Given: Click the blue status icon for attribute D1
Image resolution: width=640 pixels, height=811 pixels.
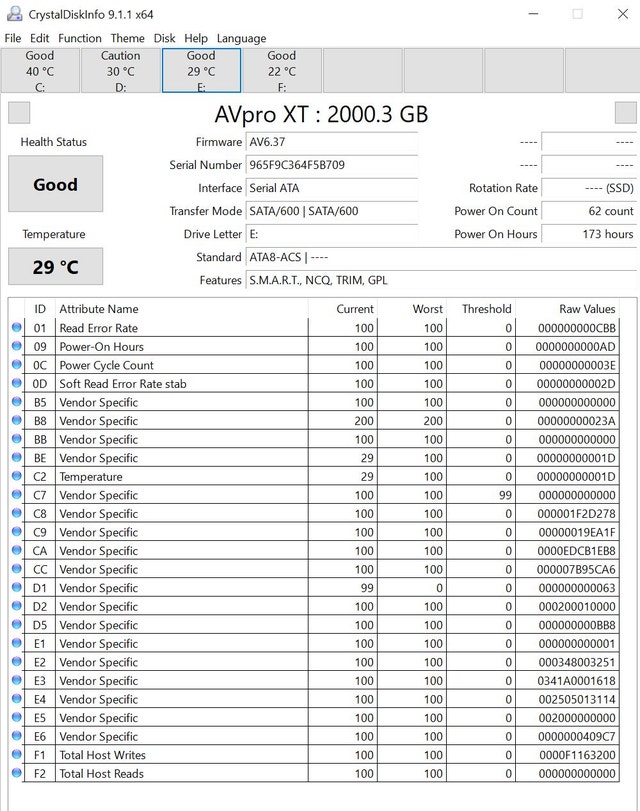Looking at the screenshot, I should click(17, 588).
